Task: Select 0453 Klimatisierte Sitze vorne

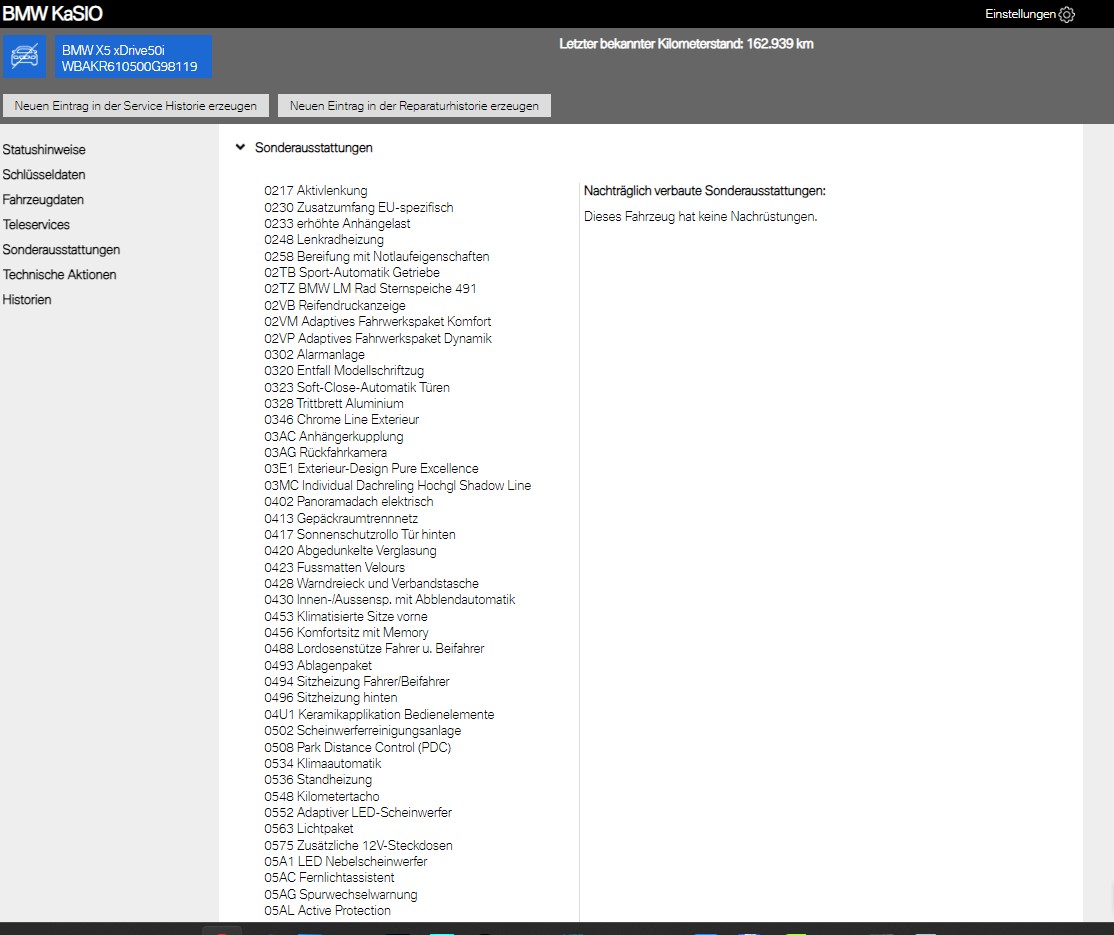Action: [346, 617]
